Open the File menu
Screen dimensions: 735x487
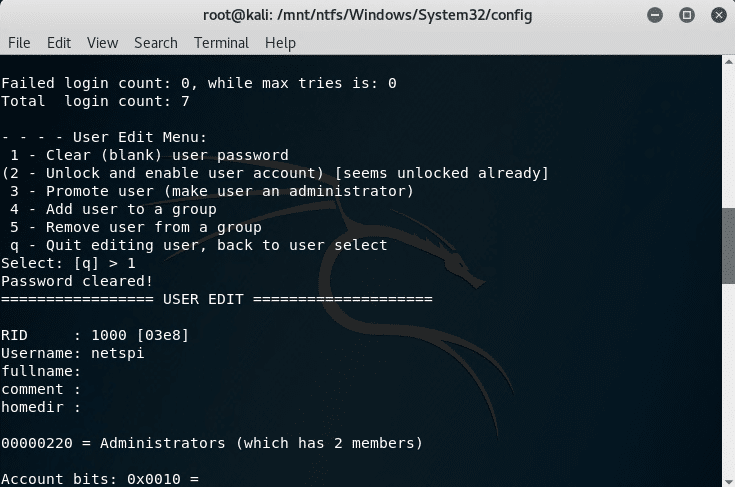(19, 43)
